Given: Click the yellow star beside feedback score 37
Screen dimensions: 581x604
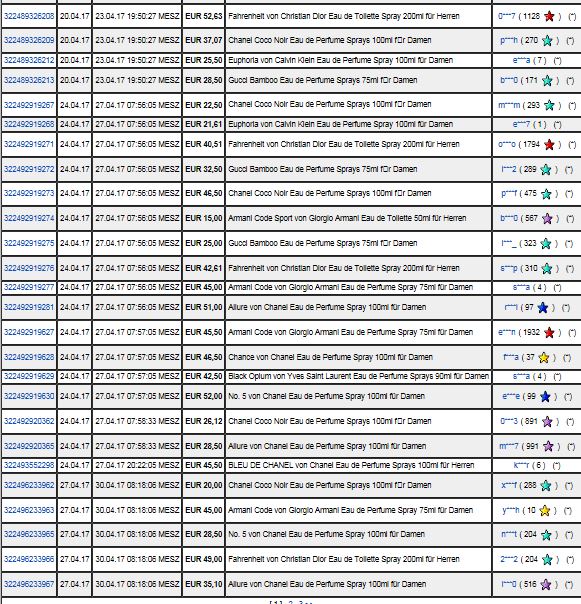Looking at the screenshot, I should 544,357.
